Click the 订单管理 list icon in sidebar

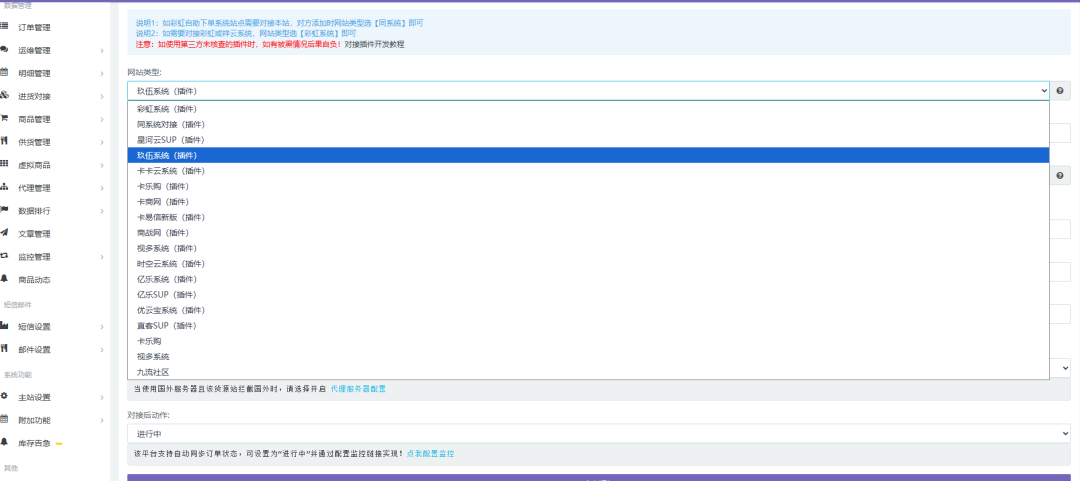(x=5, y=26)
